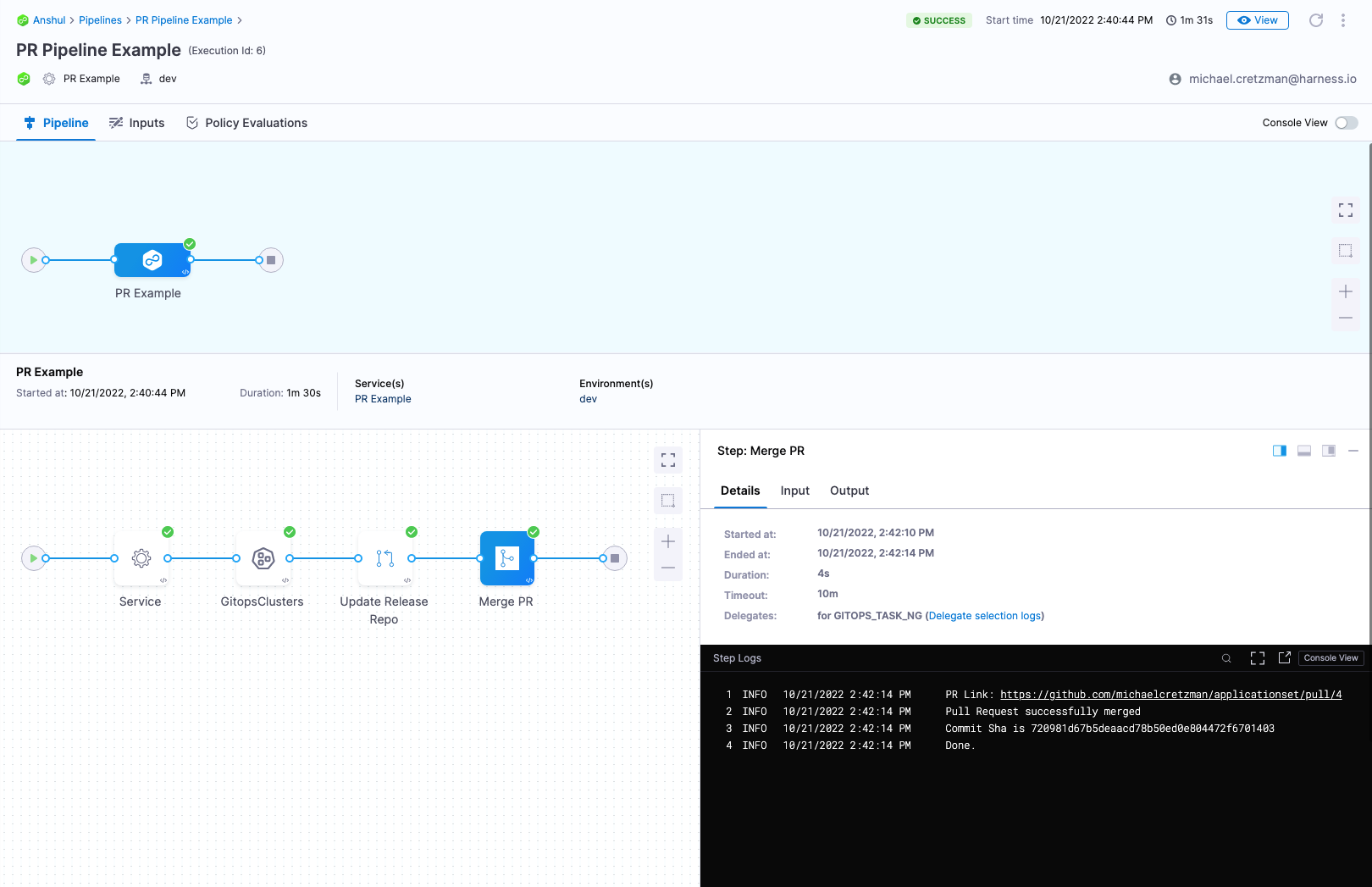Open PR Pipeline Example breadcrumb link
Viewport: 1372px width, 887px height.
pos(184,20)
